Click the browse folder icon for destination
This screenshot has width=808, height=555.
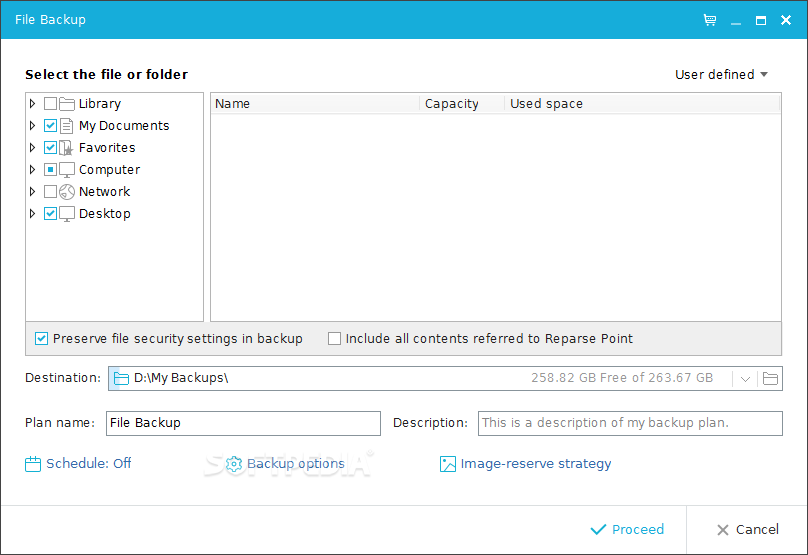(x=770, y=378)
